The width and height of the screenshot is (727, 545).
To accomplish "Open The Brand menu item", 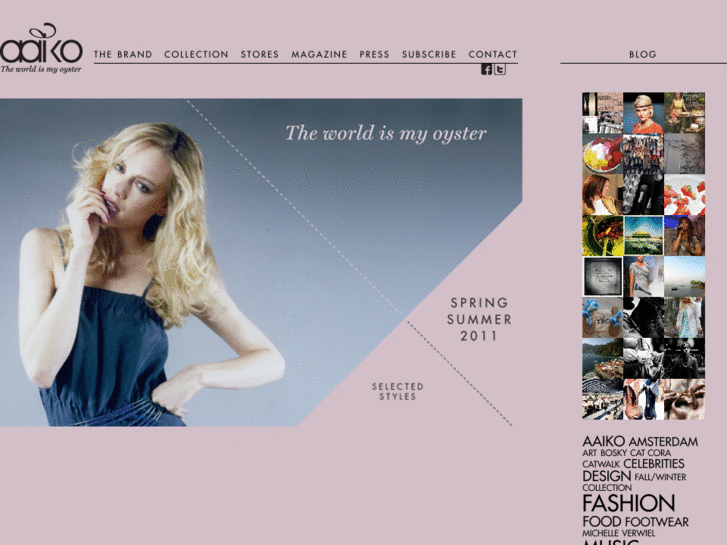I will coord(123,54).
